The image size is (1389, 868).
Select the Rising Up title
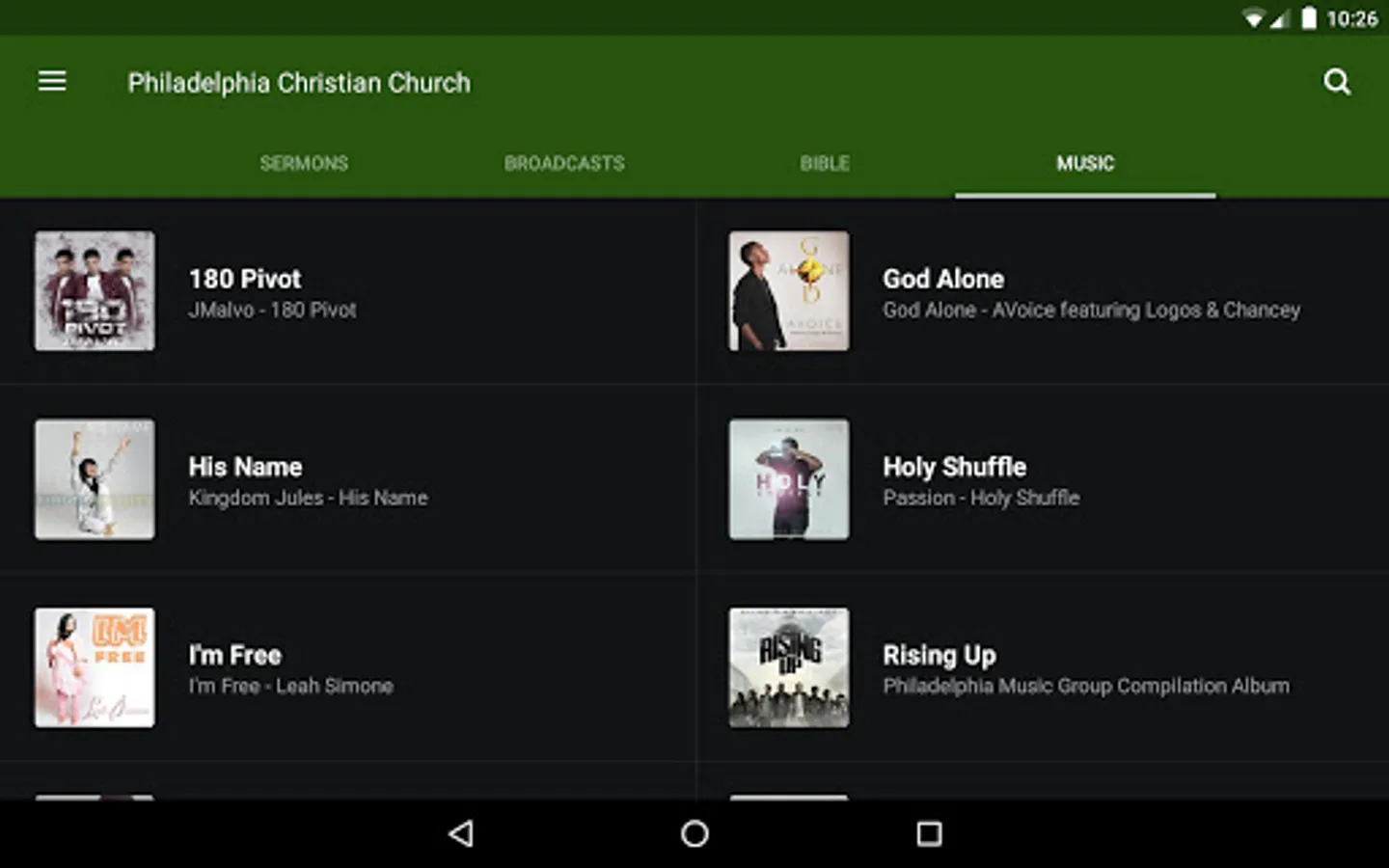[940, 656]
